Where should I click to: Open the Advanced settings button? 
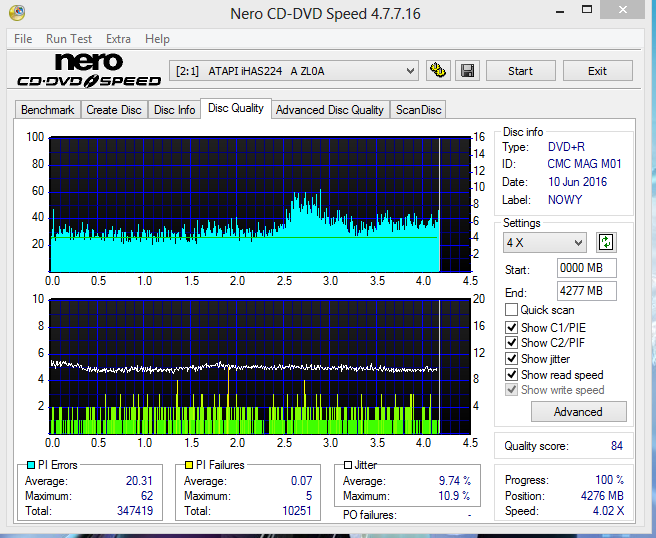[x=579, y=412]
